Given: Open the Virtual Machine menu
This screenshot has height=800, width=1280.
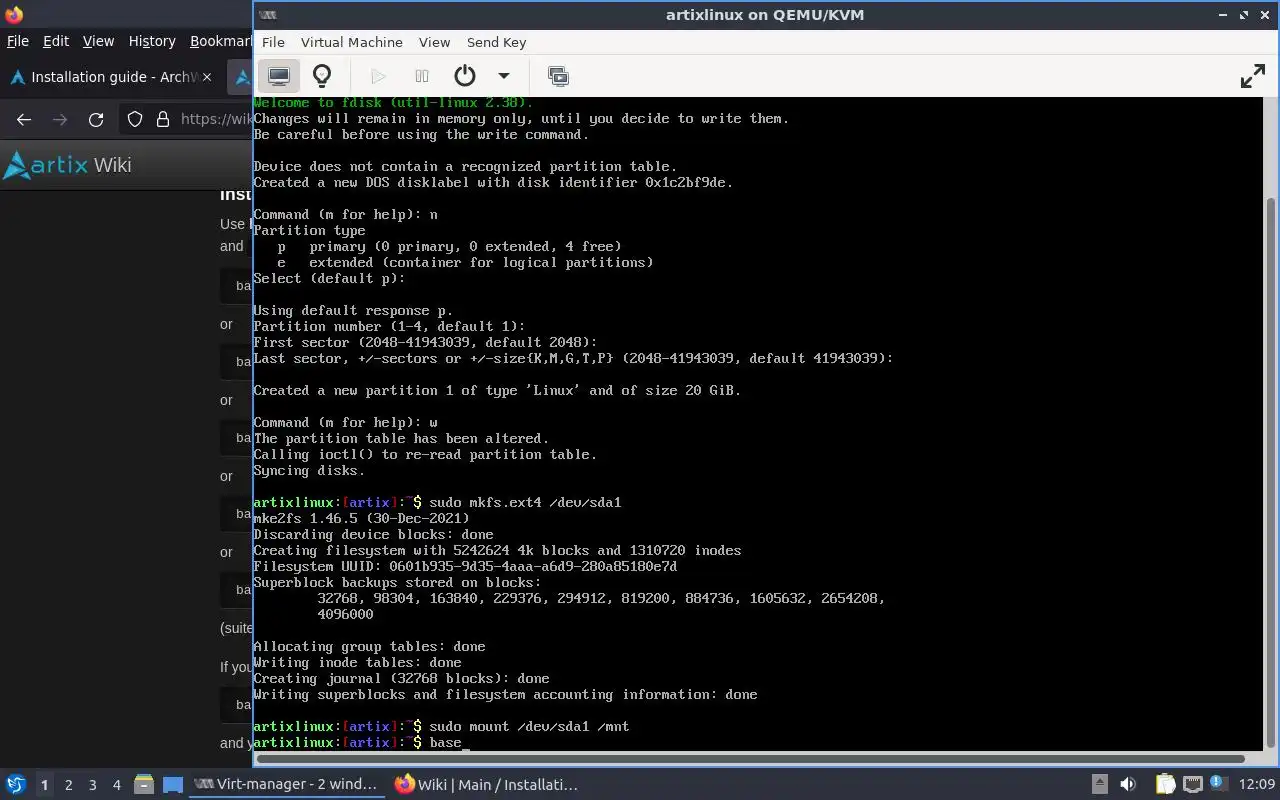Looking at the screenshot, I should click(351, 42).
